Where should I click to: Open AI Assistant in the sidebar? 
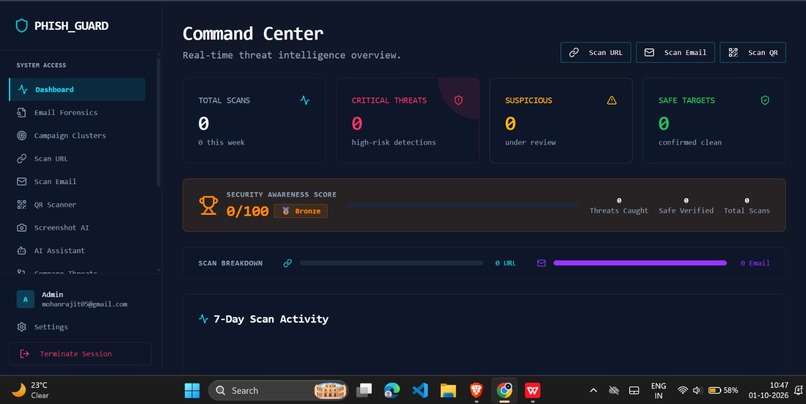(x=77, y=251)
